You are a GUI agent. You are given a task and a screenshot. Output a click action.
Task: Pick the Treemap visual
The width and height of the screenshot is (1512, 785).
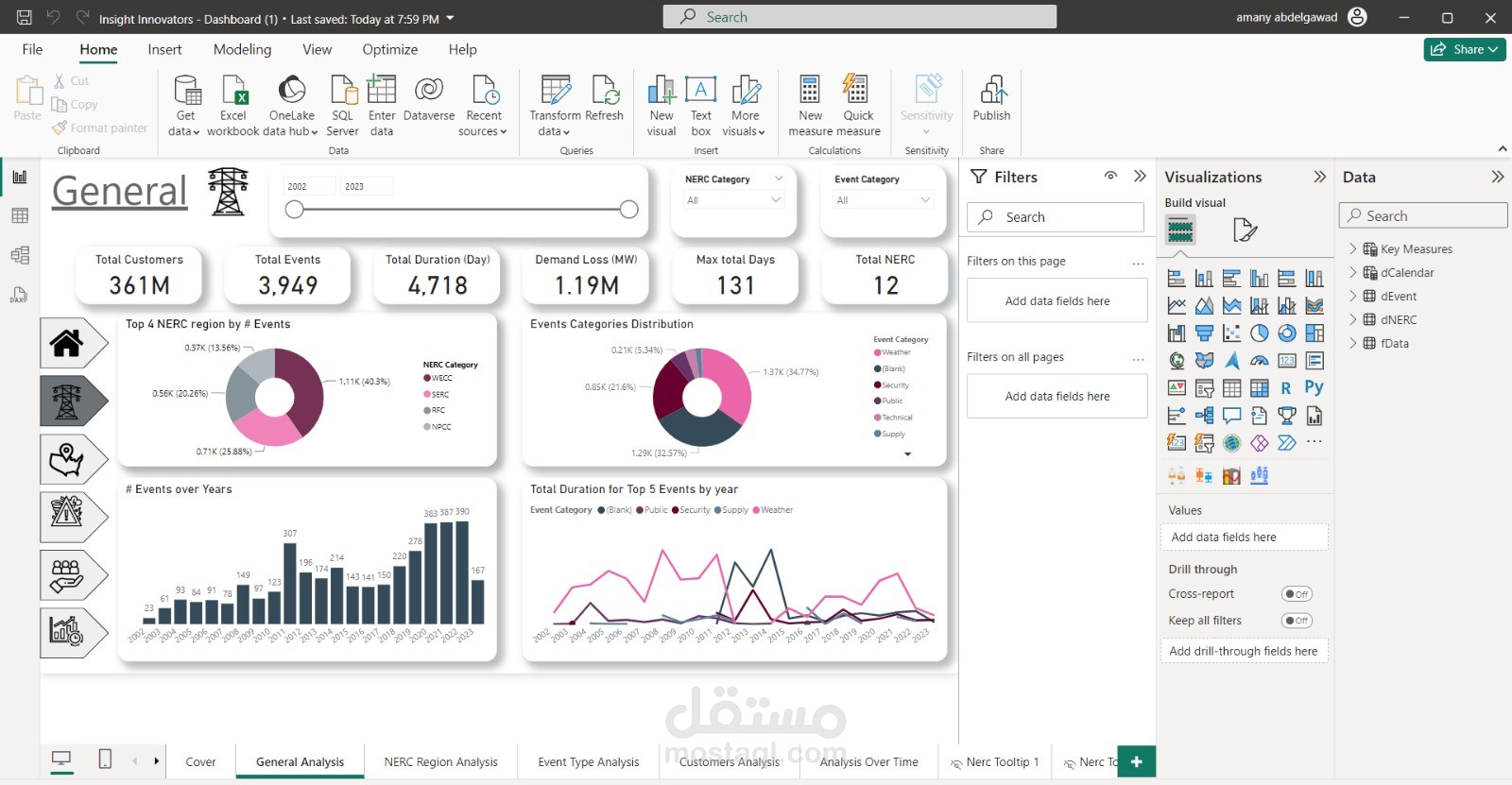pyautogui.click(x=1314, y=333)
